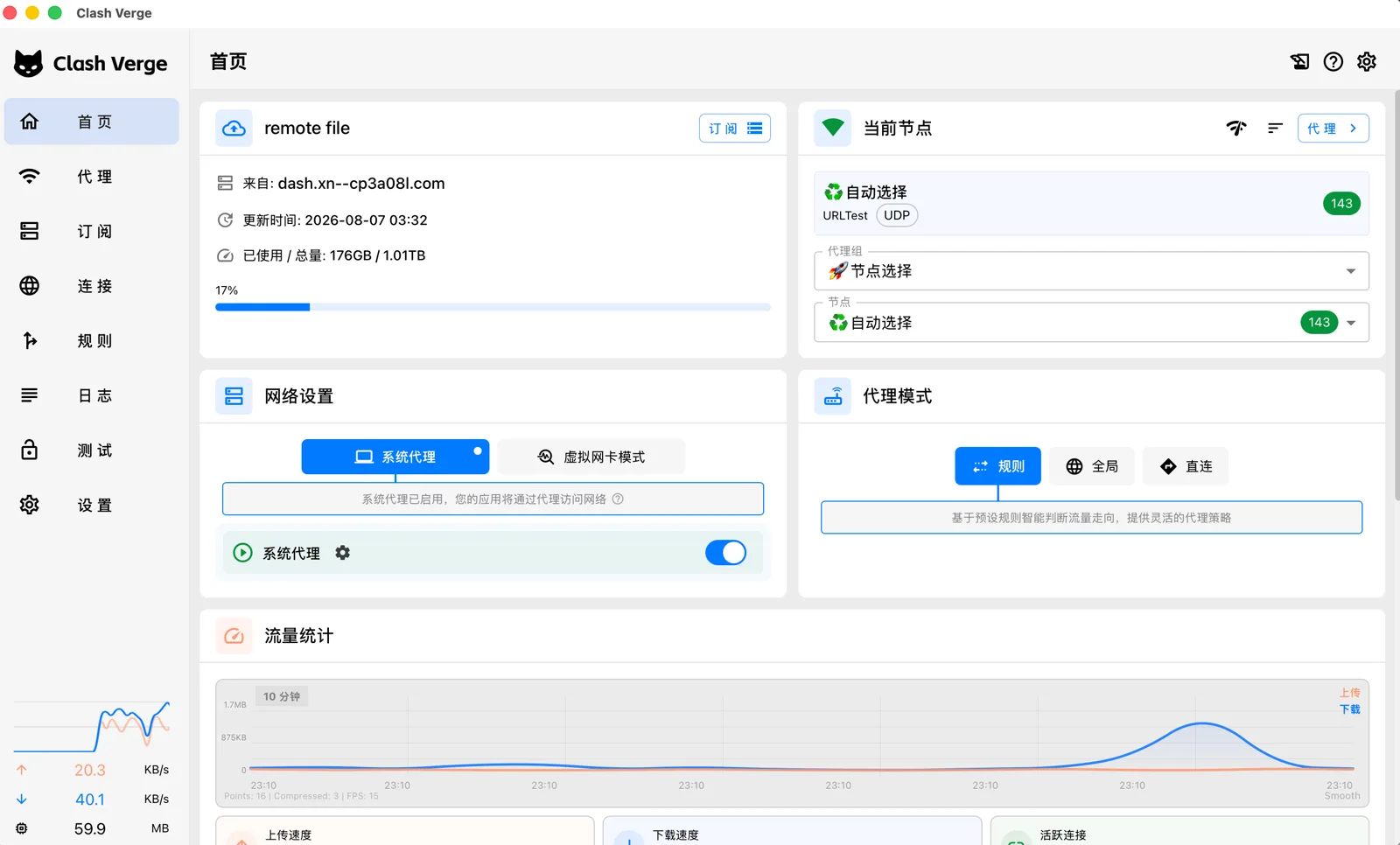
Task: Click the 17% usage progress bar
Action: tap(493, 307)
